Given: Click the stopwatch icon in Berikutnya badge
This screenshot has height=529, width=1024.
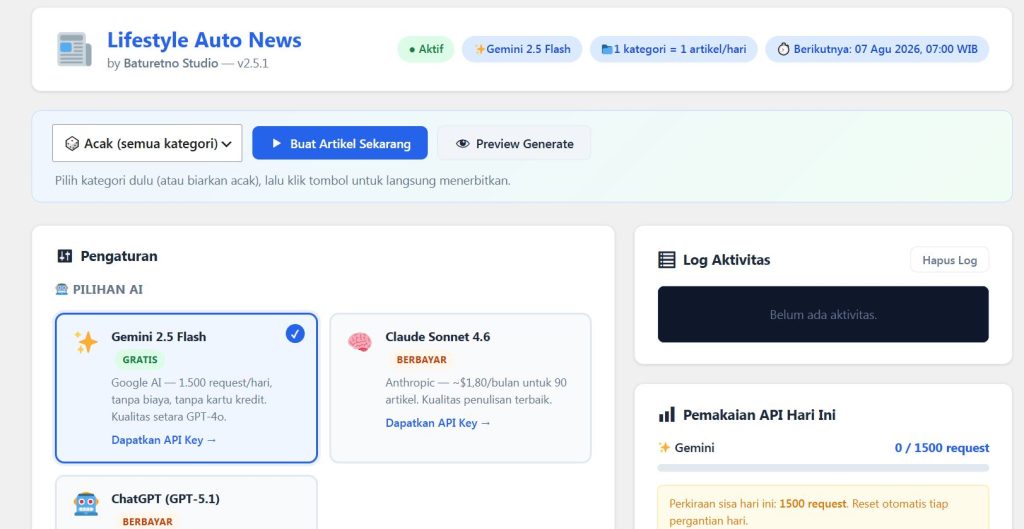Looking at the screenshot, I should (x=783, y=50).
